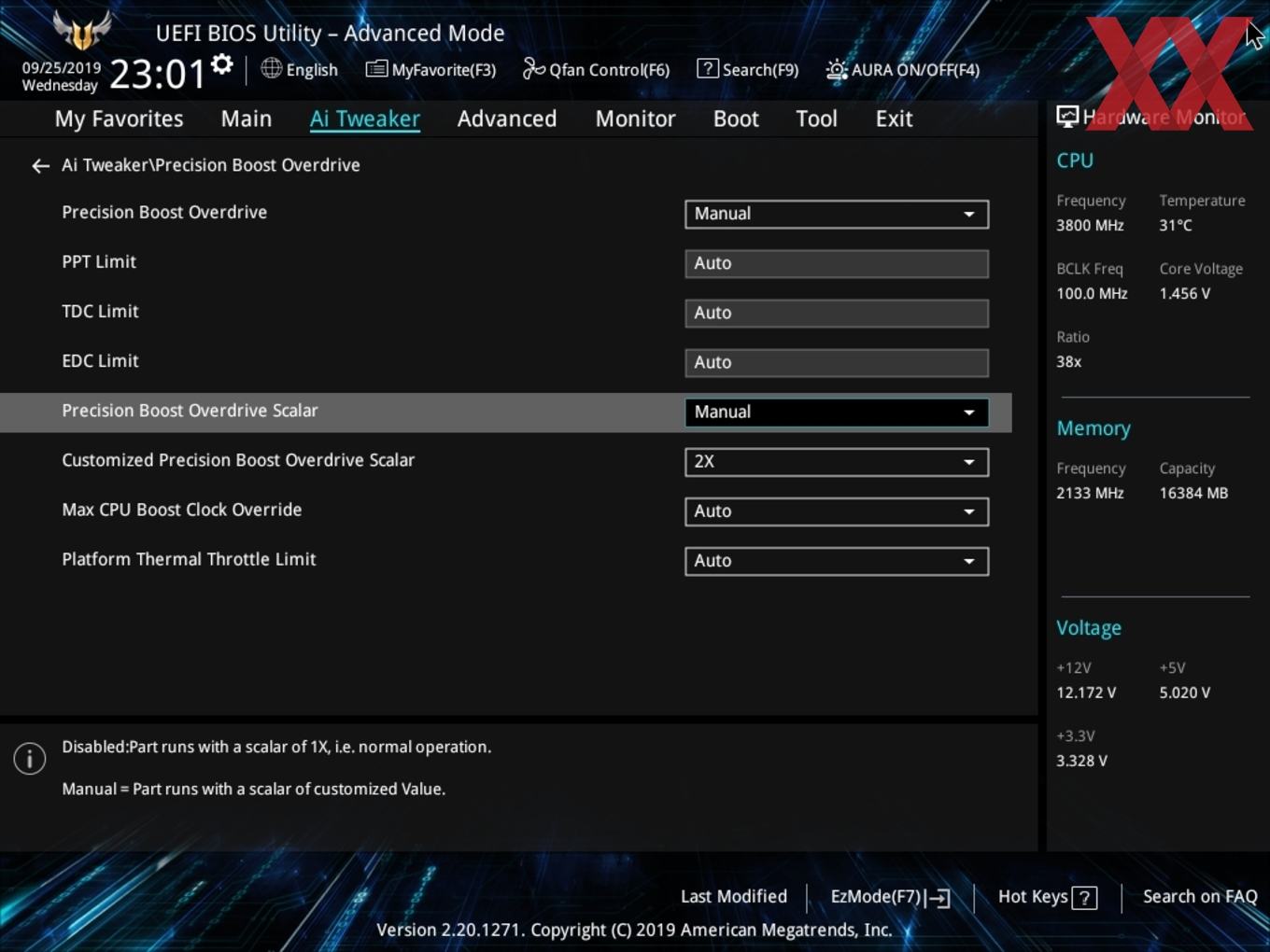1270x952 pixels.
Task: Click the breadcrumb Ai Tweaker\Precision Boost Overdrive
Action: (211, 165)
